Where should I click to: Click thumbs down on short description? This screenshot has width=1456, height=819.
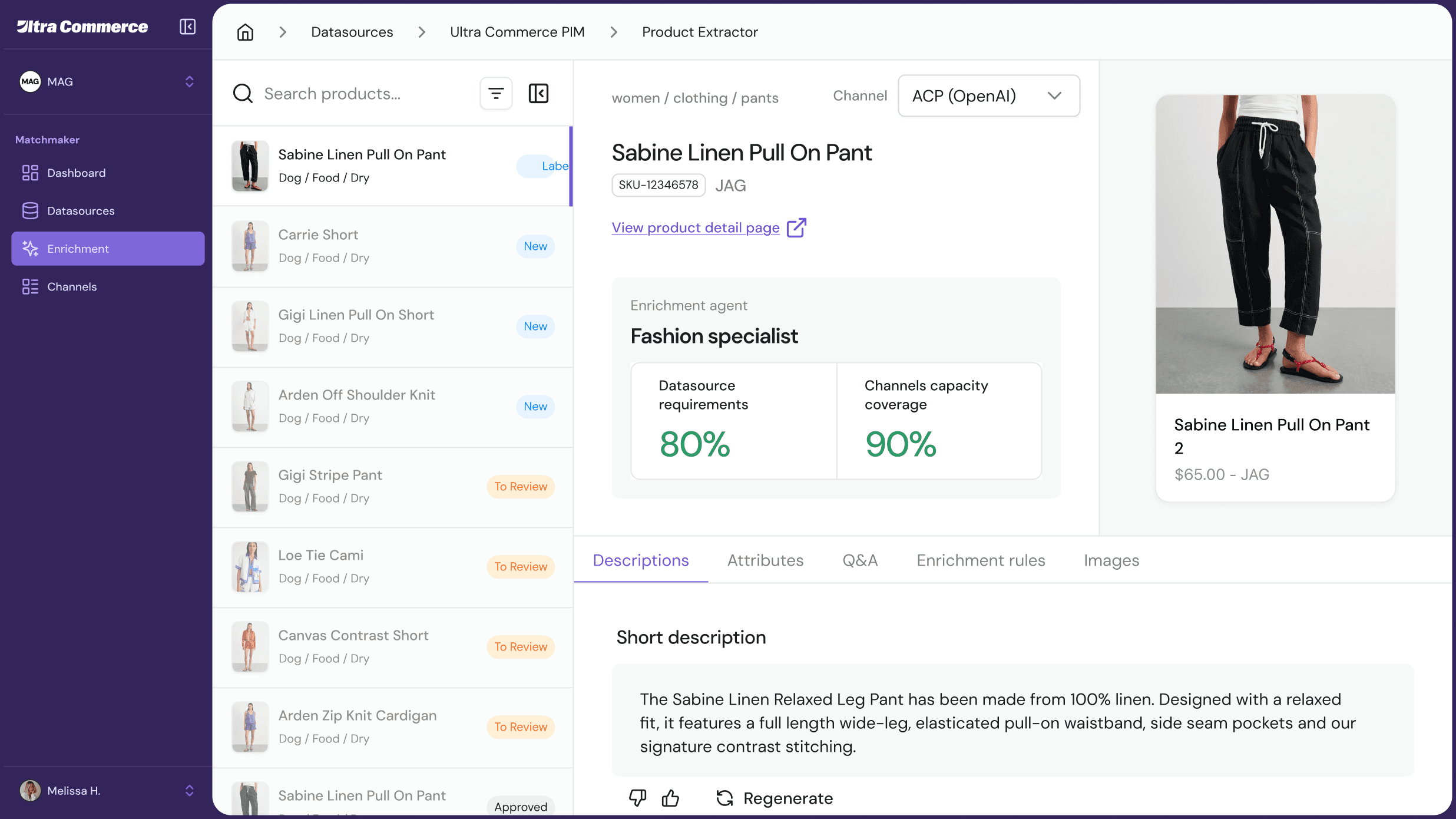637,798
